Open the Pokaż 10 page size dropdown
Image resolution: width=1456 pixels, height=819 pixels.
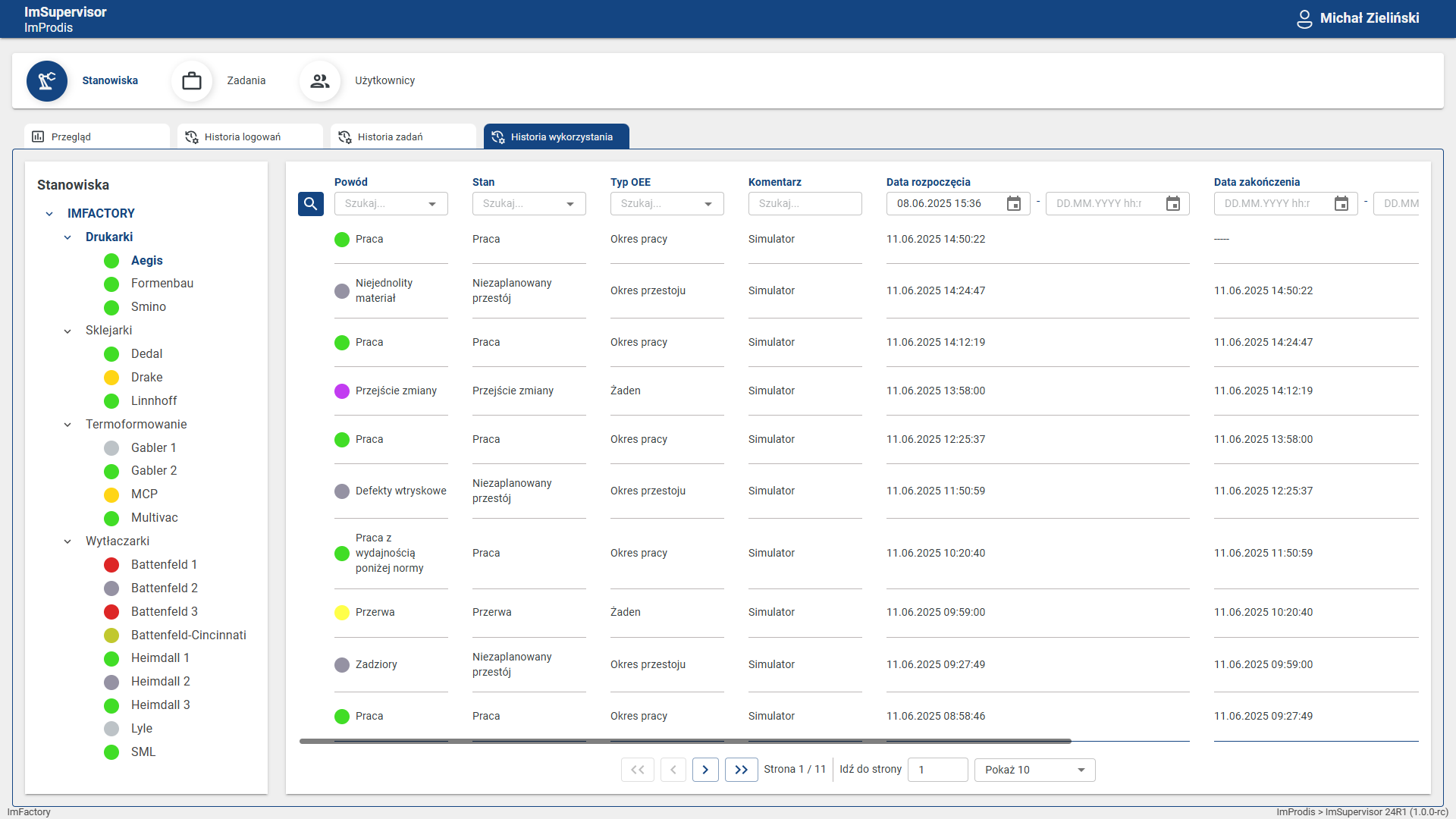tap(1034, 770)
